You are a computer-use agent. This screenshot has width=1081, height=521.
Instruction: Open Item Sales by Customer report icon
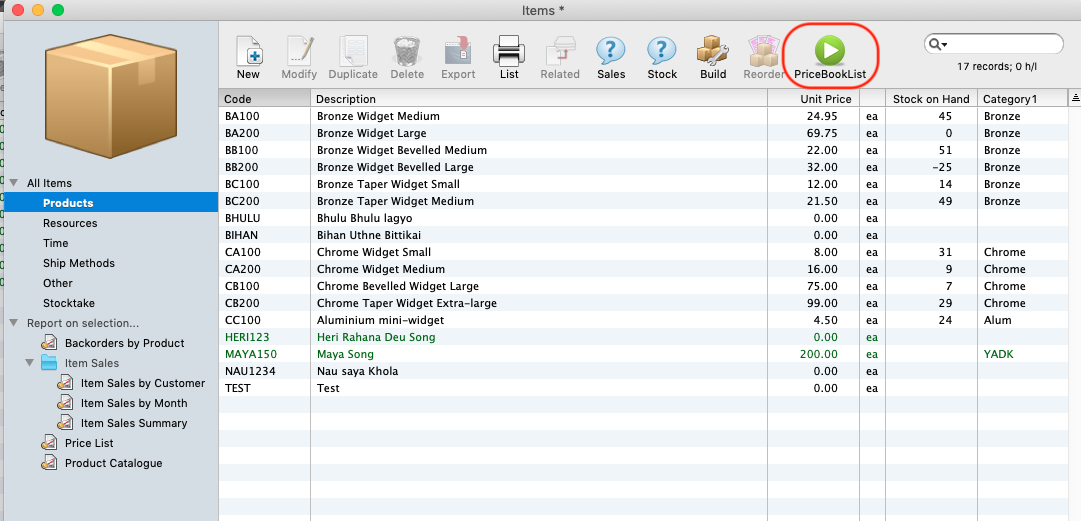click(65, 382)
